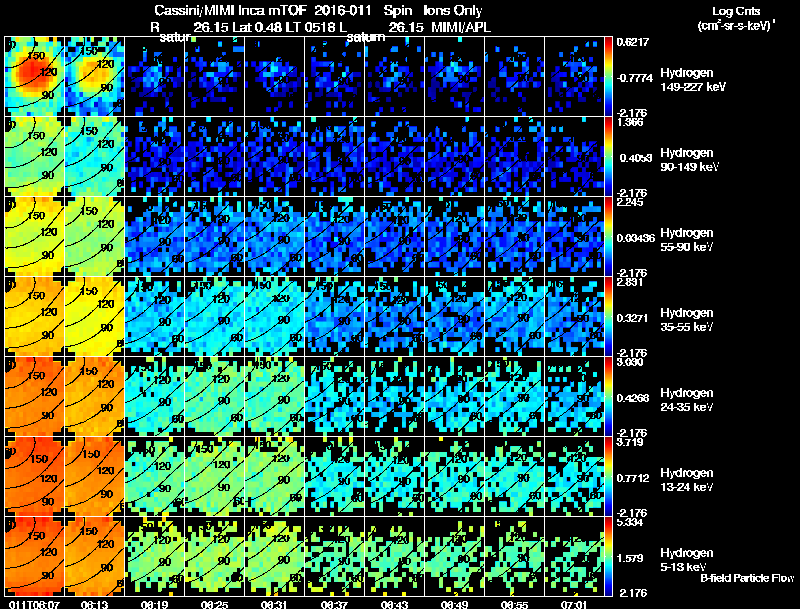Click the color bar for Hydrogen 13-24 keV
The image size is (800, 609).
point(608,476)
